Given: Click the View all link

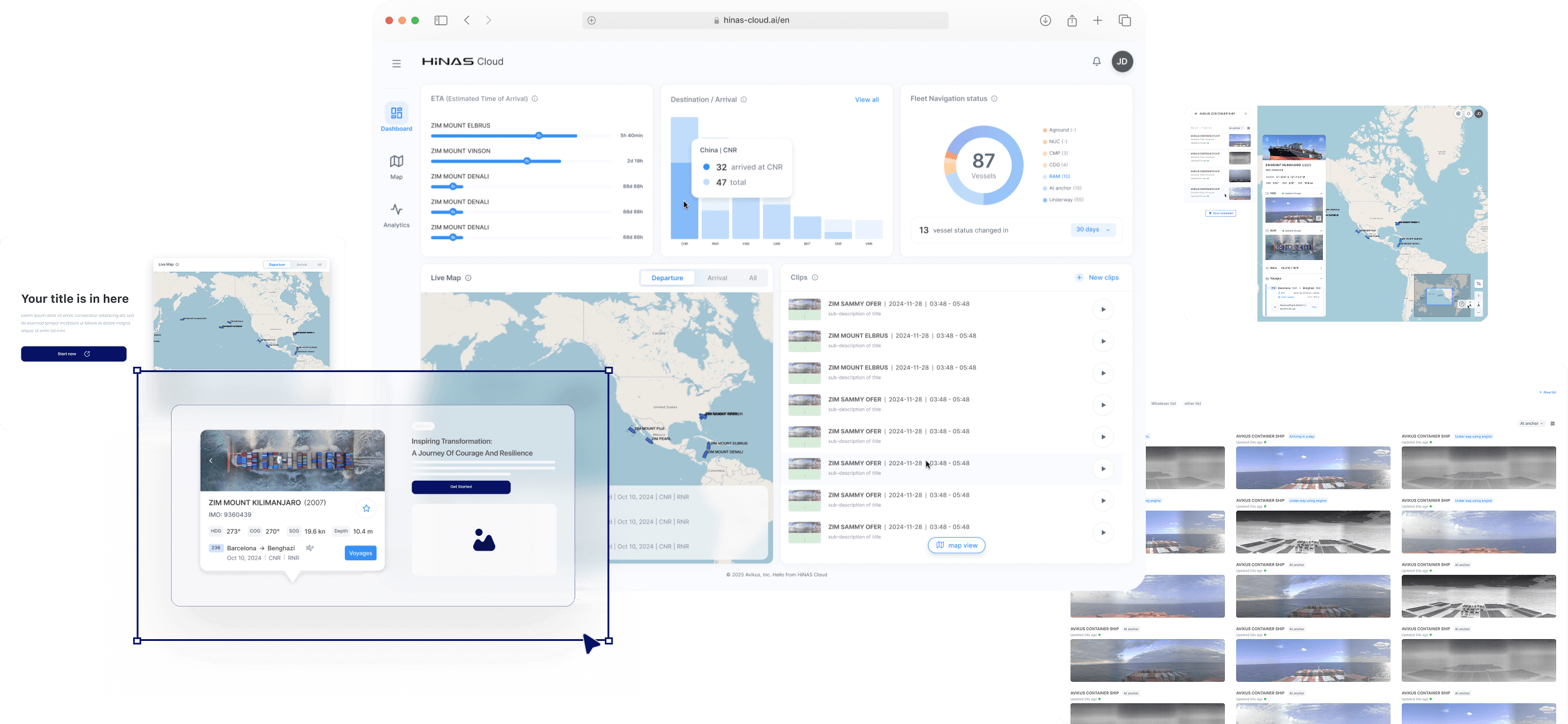Looking at the screenshot, I should click(x=866, y=100).
